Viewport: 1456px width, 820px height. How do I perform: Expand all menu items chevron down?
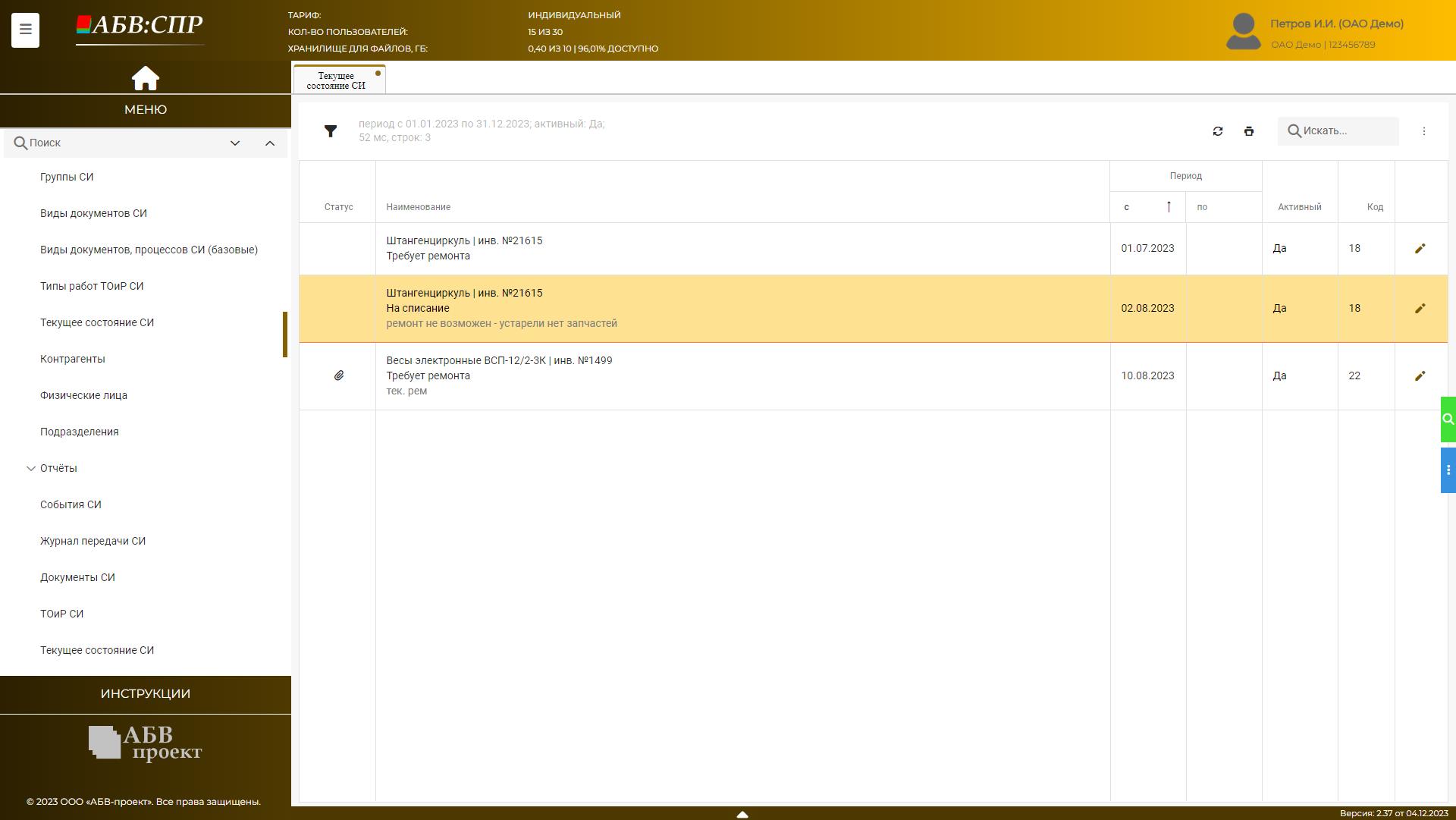click(235, 143)
